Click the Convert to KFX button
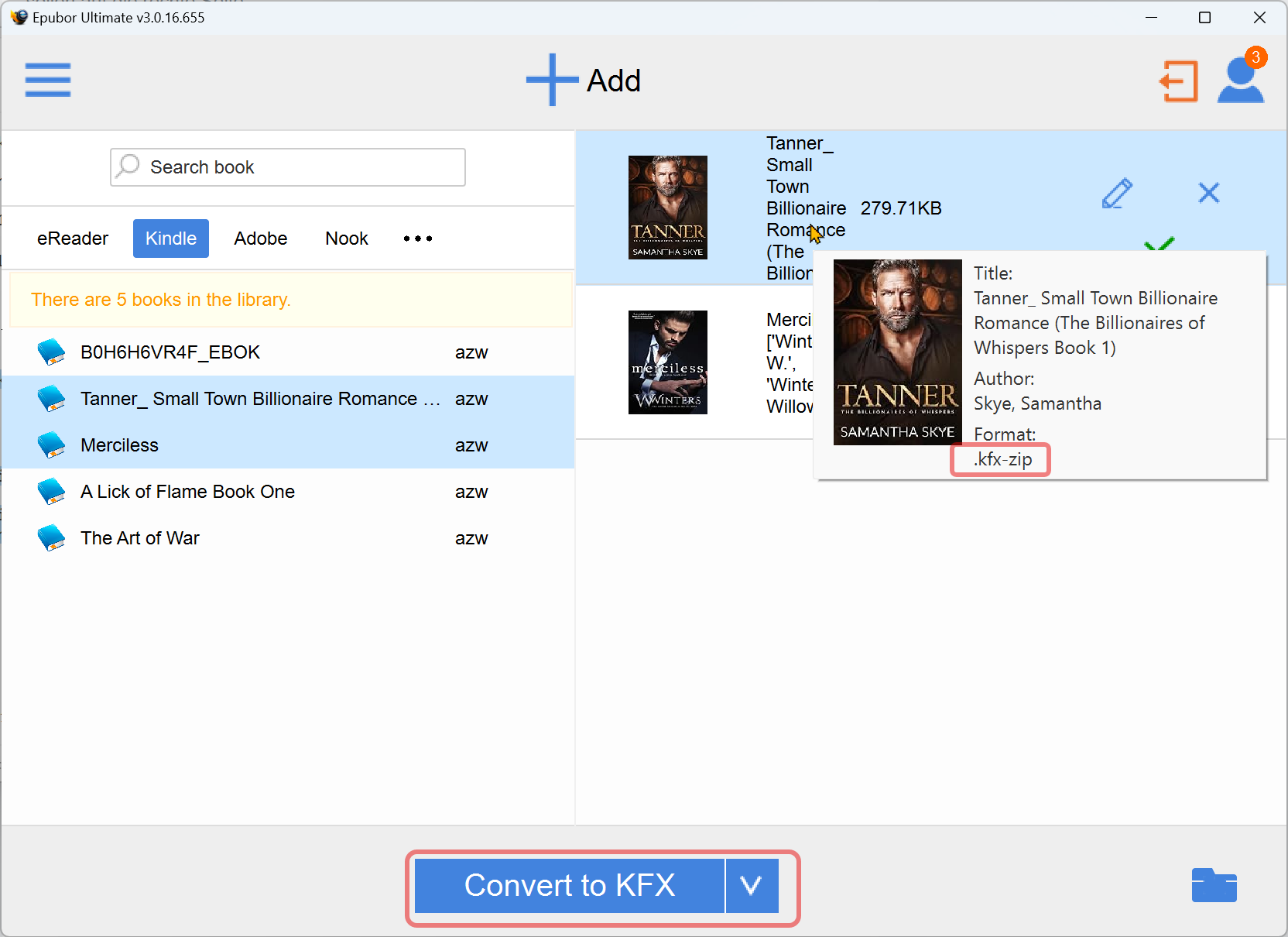 [570, 885]
